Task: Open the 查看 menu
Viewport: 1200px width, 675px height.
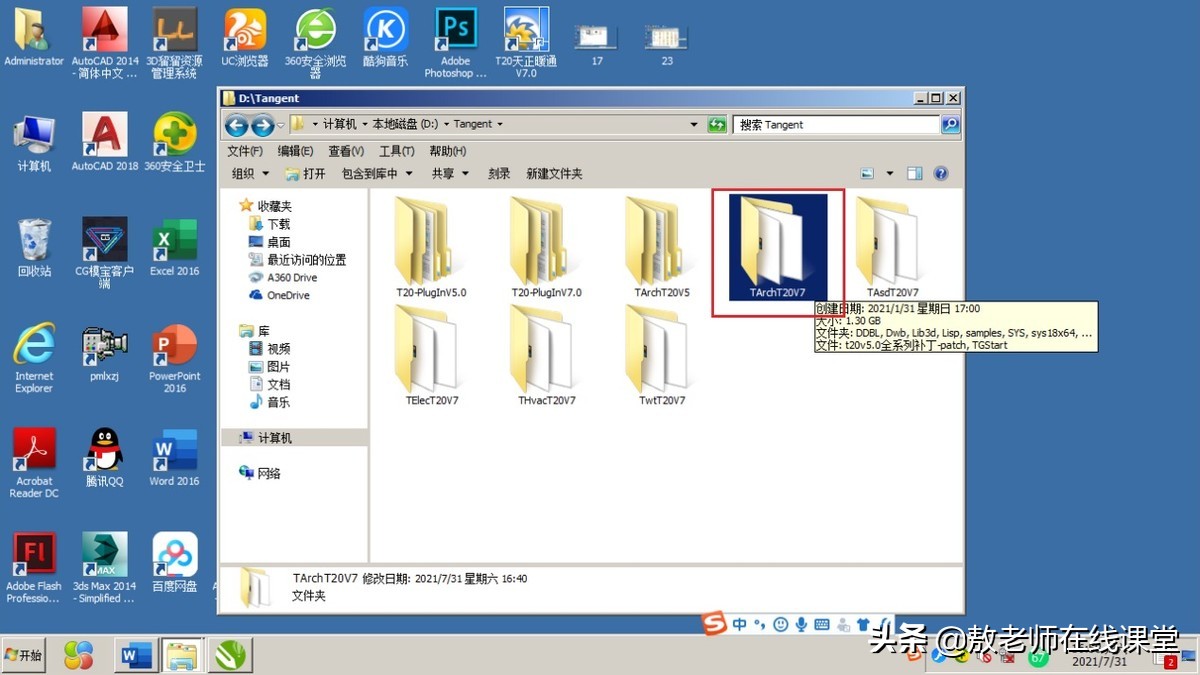Action: [x=345, y=151]
